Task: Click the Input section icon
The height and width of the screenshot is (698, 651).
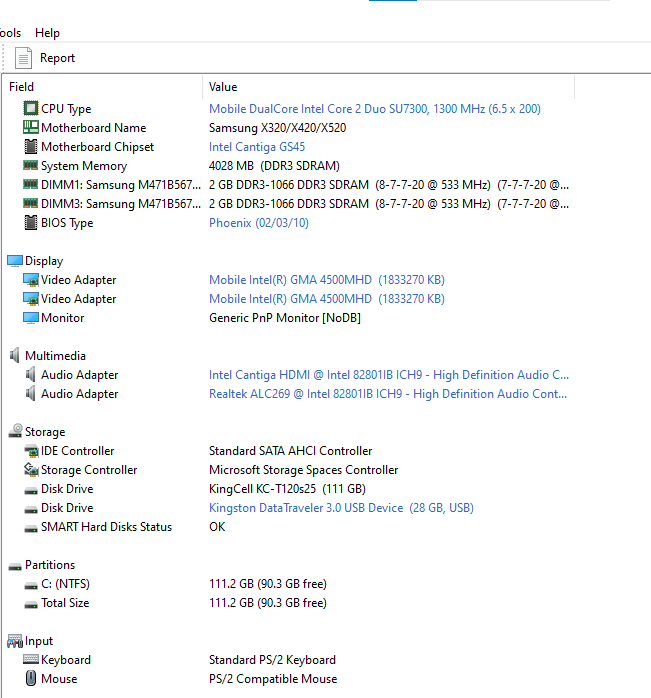Action: [x=15, y=641]
